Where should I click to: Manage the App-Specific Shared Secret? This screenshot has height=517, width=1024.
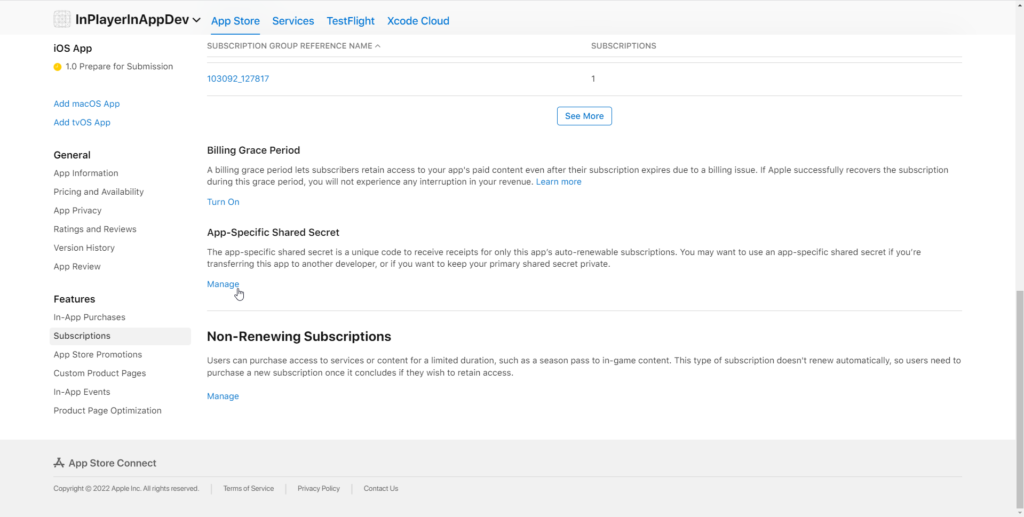coord(223,284)
